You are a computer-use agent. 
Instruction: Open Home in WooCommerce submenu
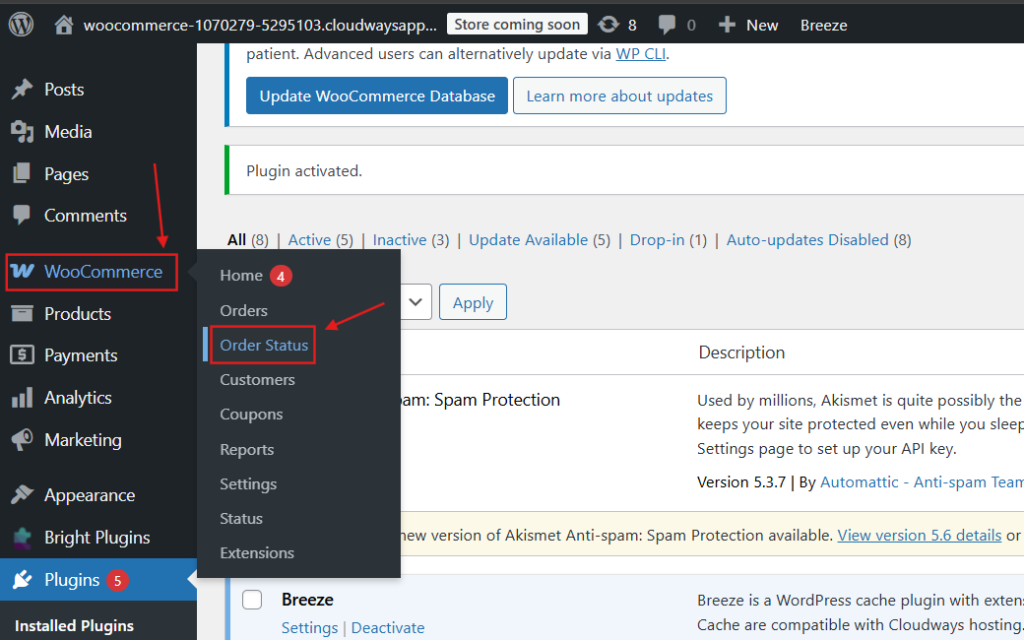click(241, 276)
